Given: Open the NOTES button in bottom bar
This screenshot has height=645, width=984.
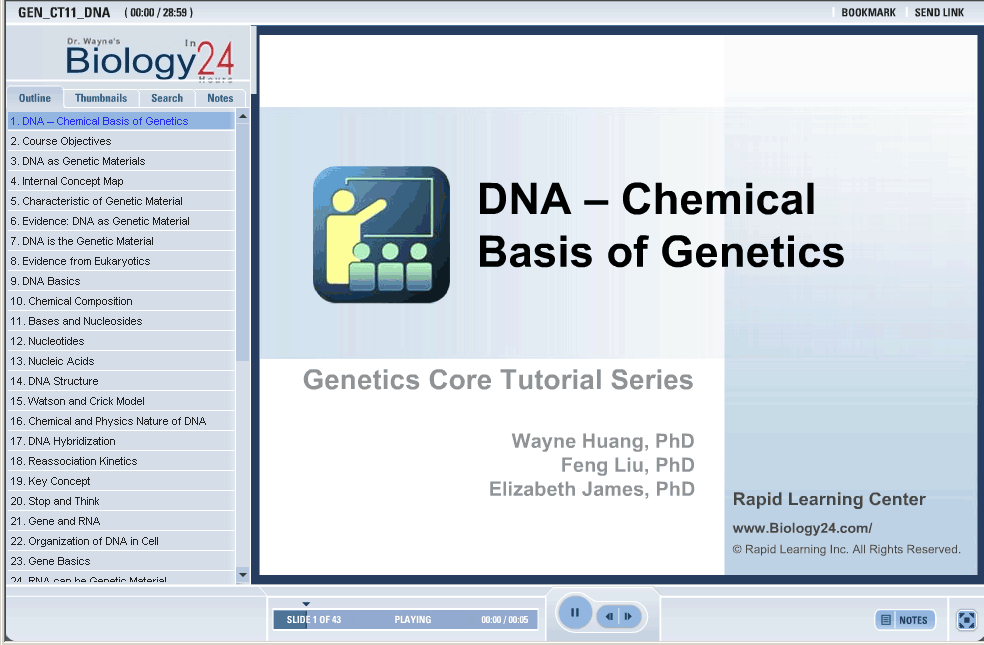Looking at the screenshot, I should tap(905, 620).
